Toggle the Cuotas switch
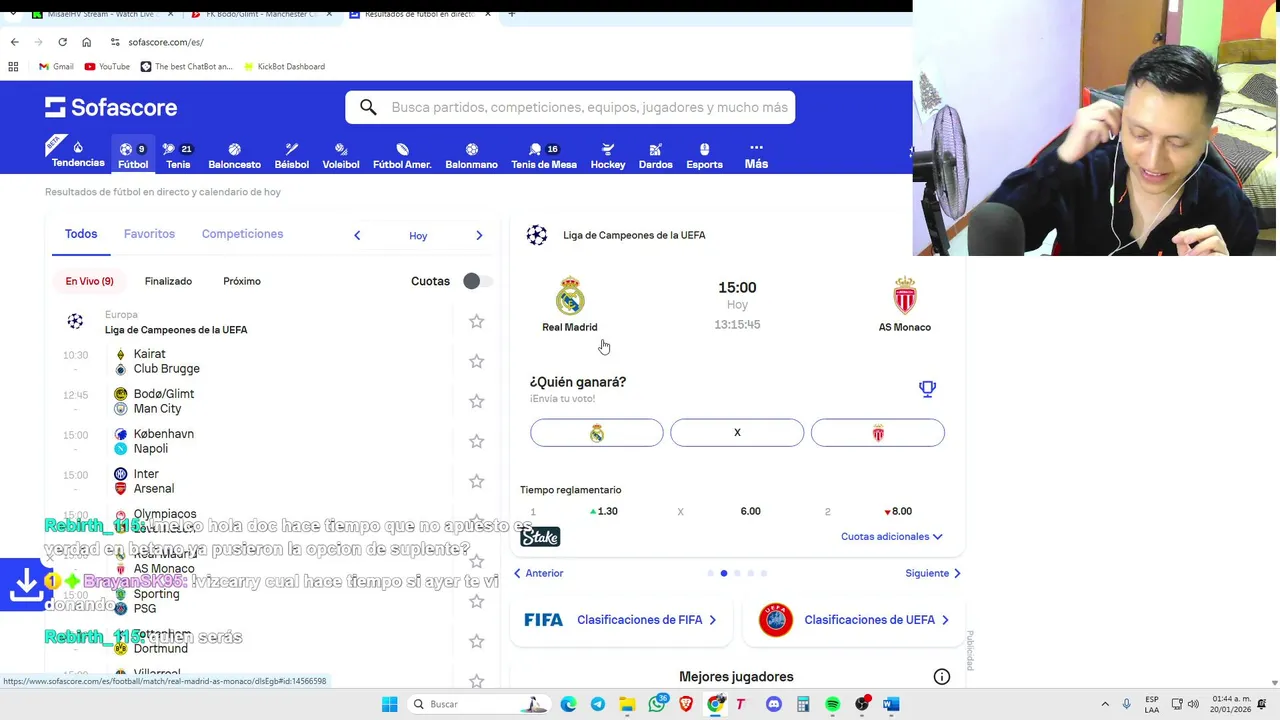Image resolution: width=1280 pixels, height=720 pixels. (x=477, y=281)
